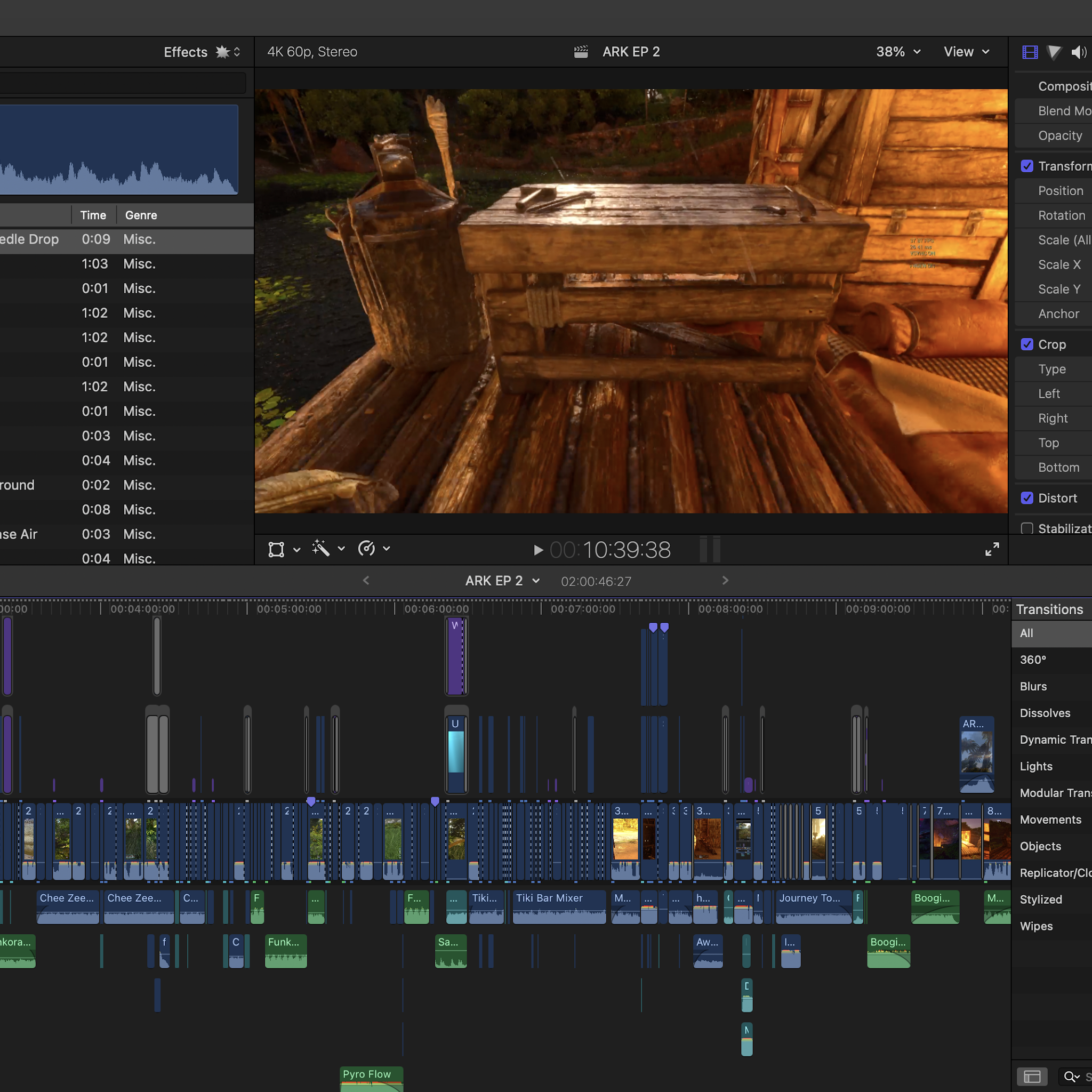This screenshot has width=1092, height=1092.
Task: Uncheck the Crop checkbox
Action: (1027, 344)
